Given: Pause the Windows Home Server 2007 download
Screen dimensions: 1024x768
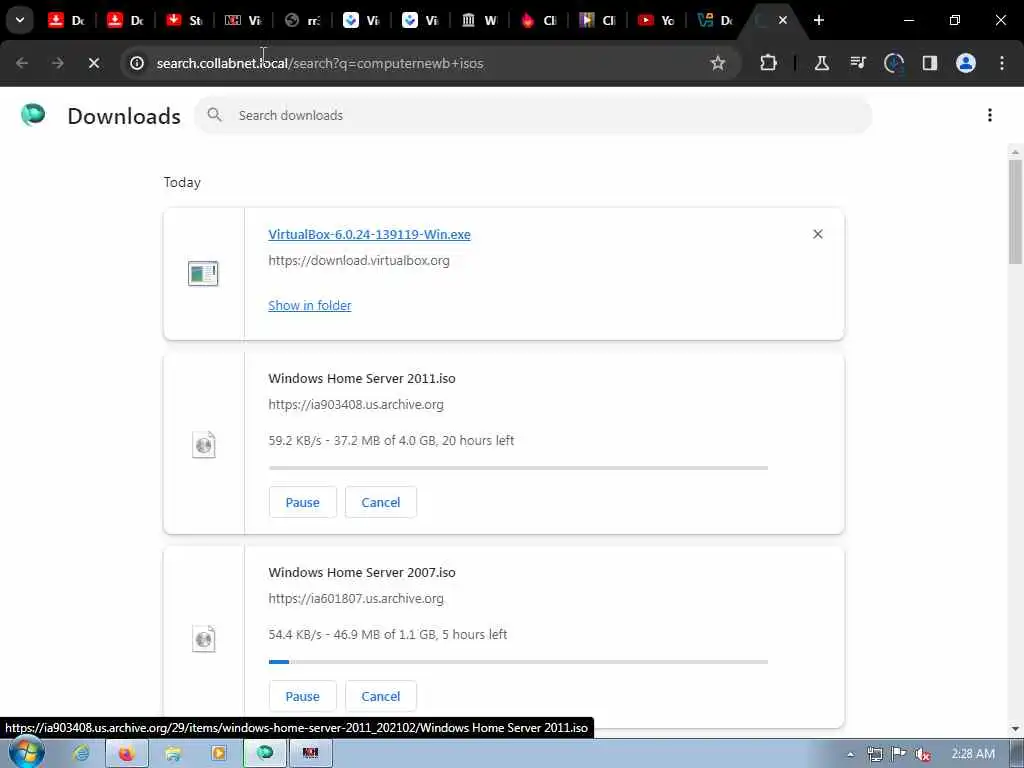Looking at the screenshot, I should [302, 696].
